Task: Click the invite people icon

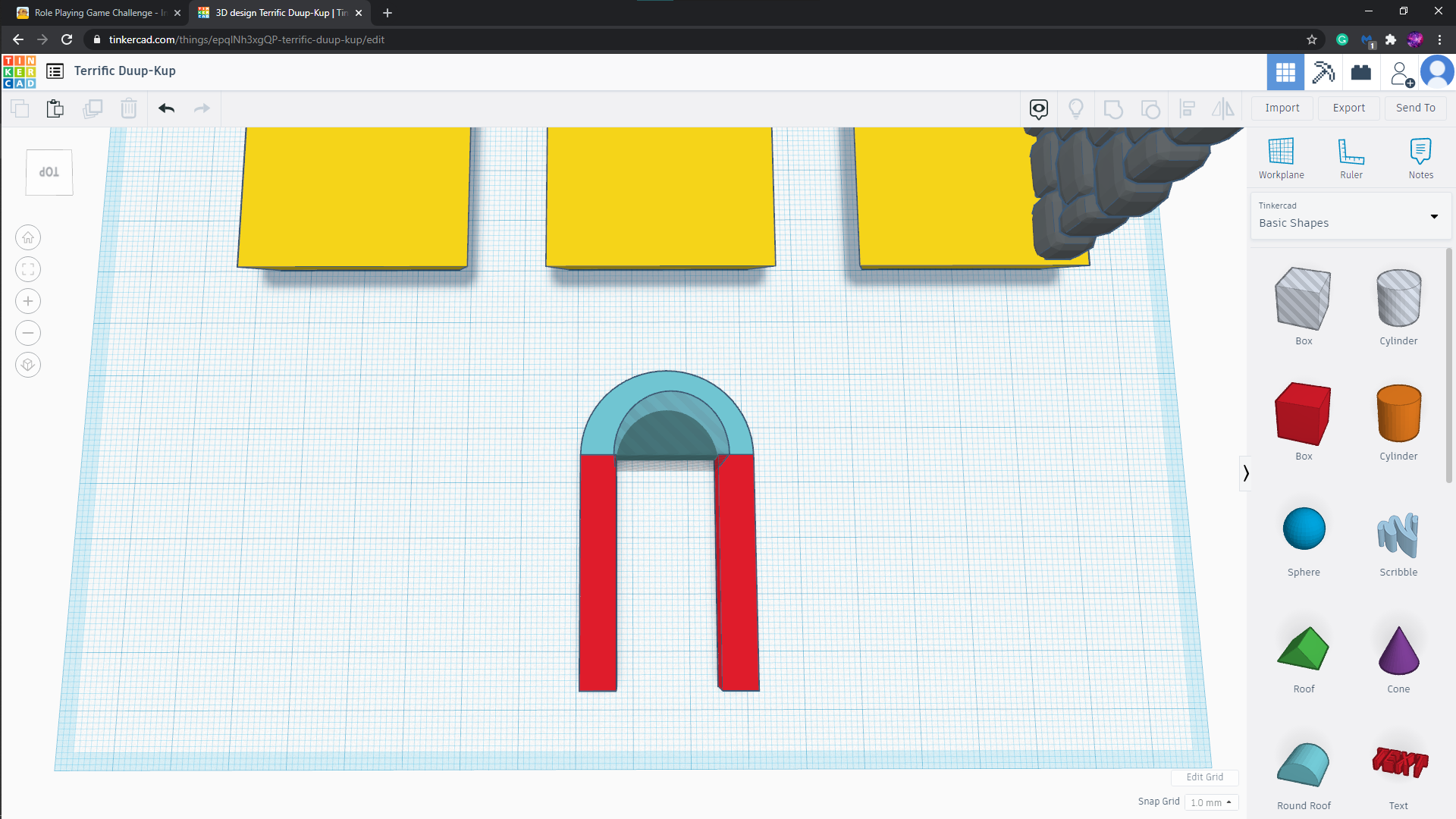Action: pyautogui.click(x=1401, y=74)
